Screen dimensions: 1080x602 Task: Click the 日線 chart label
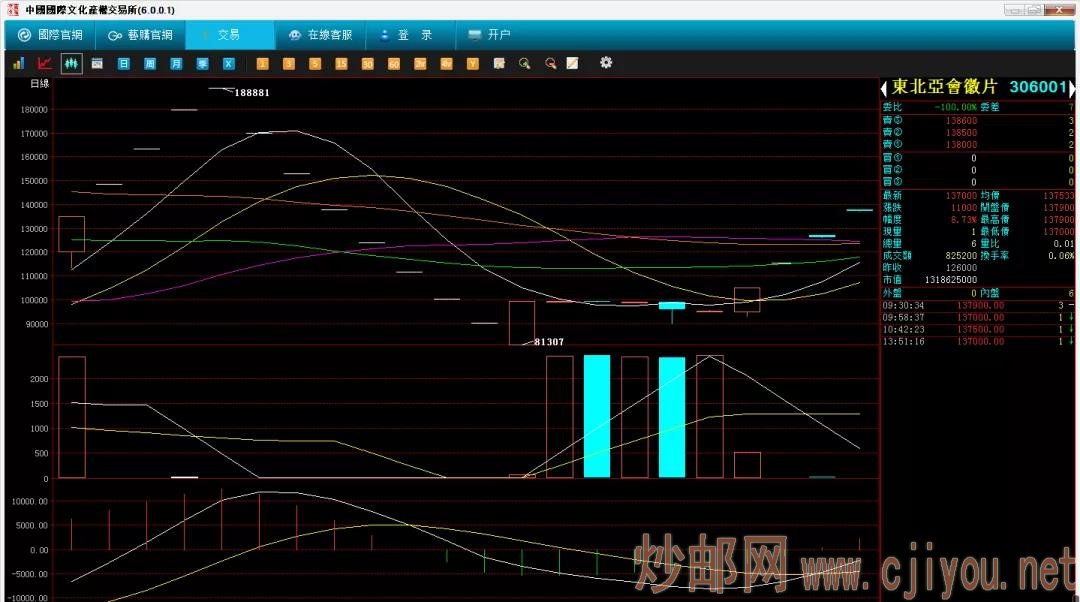(40, 83)
